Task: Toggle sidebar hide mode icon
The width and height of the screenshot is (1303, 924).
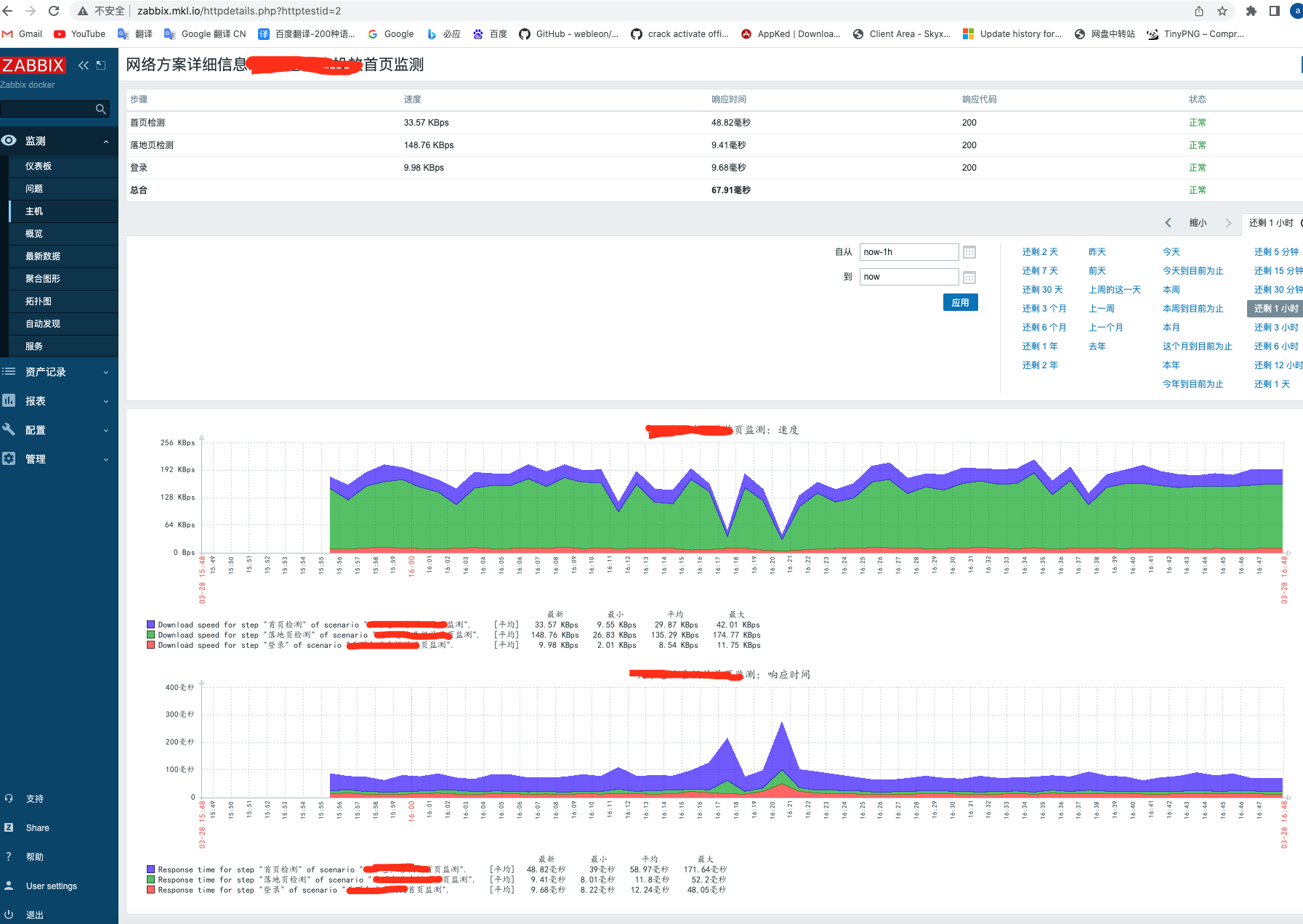Action: (101, 65)
